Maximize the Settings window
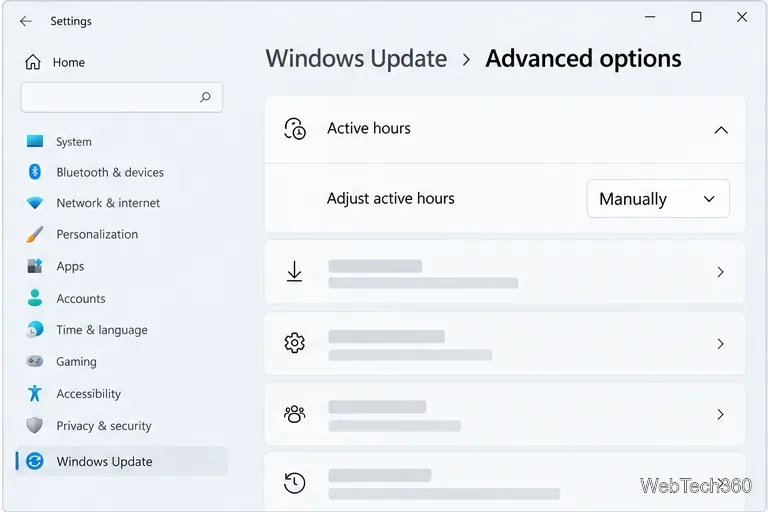Image resolution: width=768 pixels, height=512 pixels. (x=696, y=17)
